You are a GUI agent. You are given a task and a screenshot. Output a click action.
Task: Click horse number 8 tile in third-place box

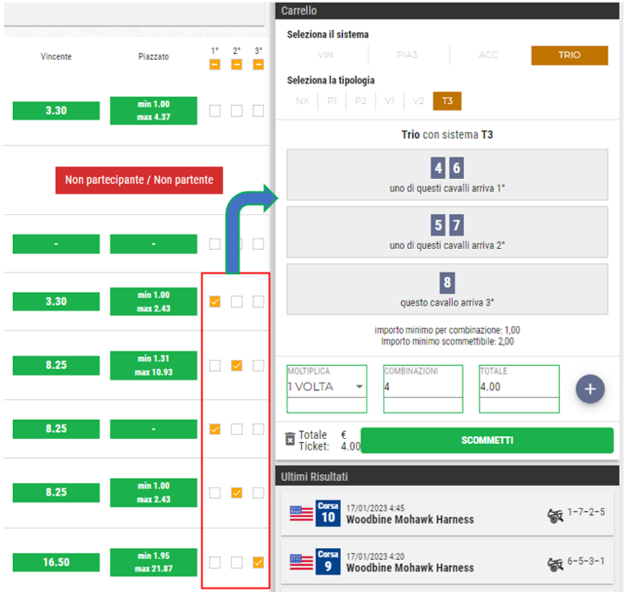tap(447, 283)
